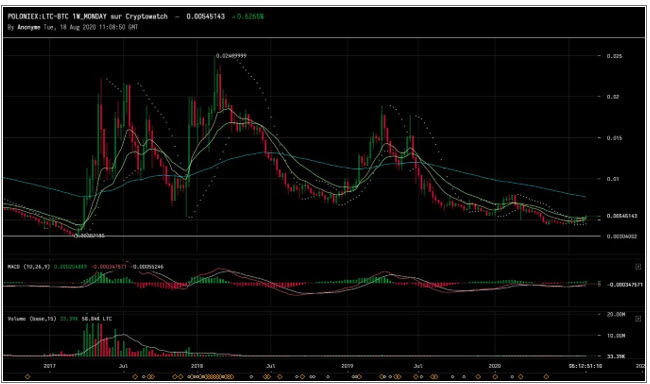Click the 0.01 price axis label
The height and width of the screenshot is (384, 650).
613,179
